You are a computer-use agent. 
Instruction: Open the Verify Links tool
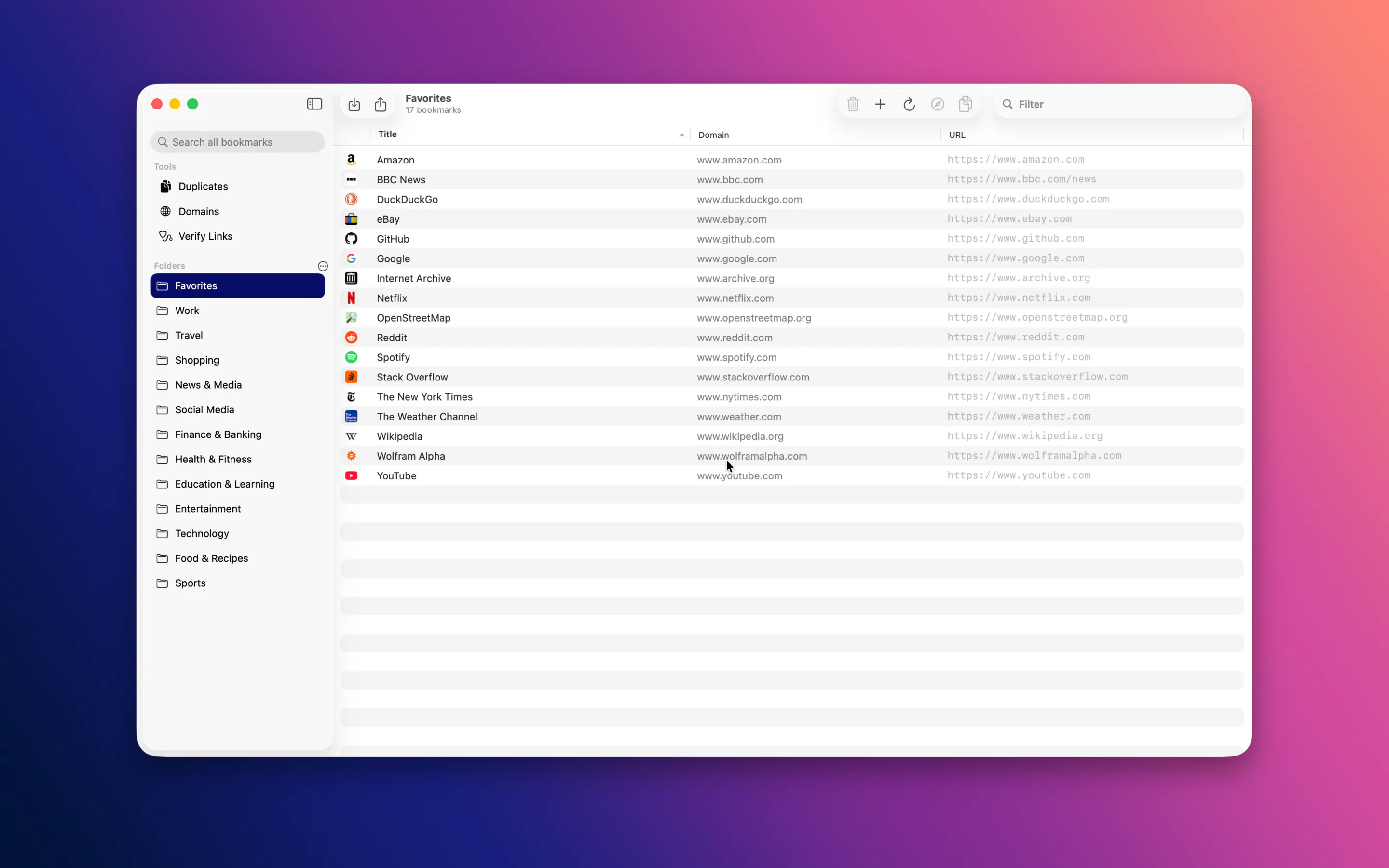click(x=238, y=236)
